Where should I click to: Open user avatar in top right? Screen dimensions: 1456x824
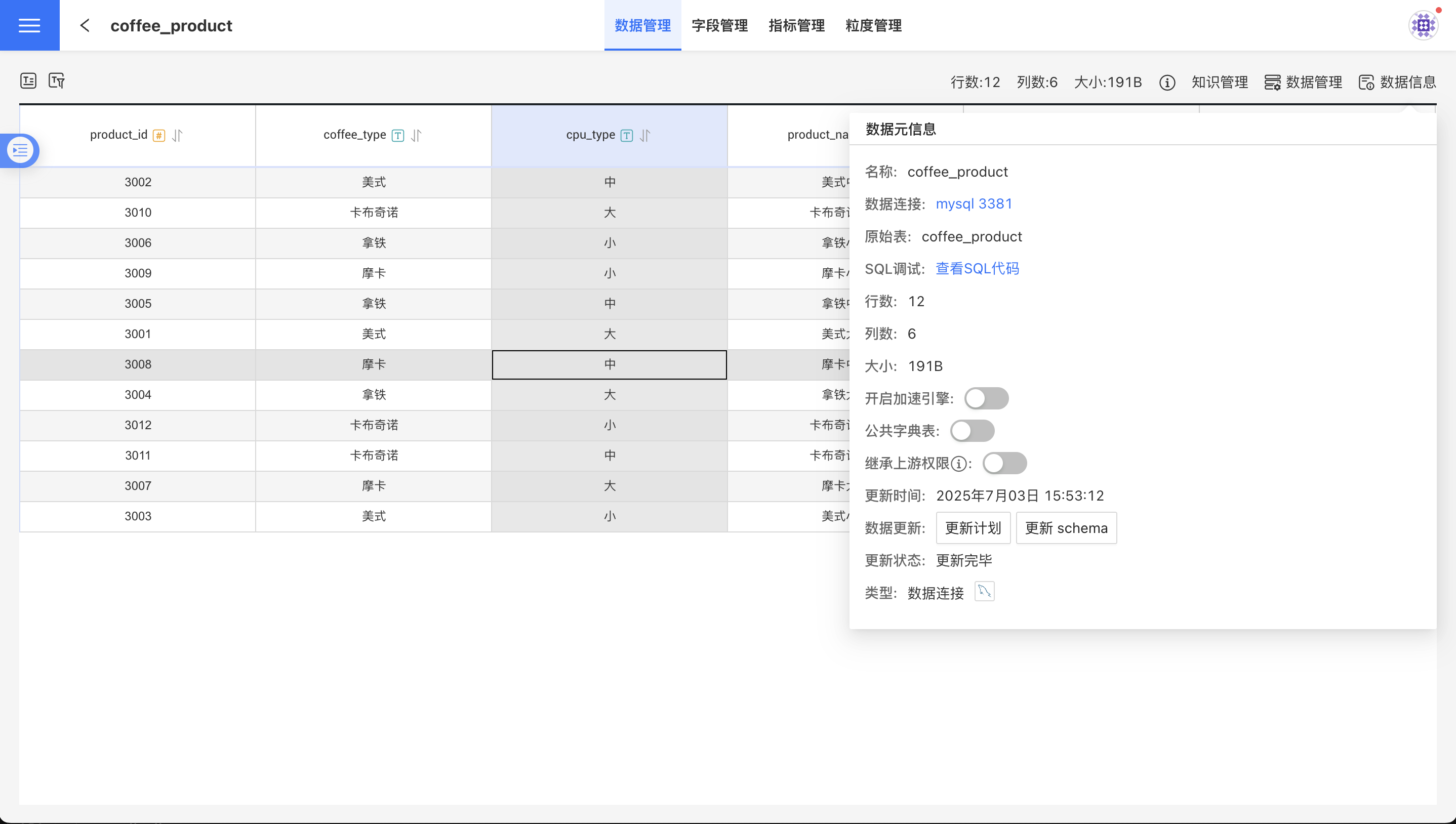coord(1423,25)
